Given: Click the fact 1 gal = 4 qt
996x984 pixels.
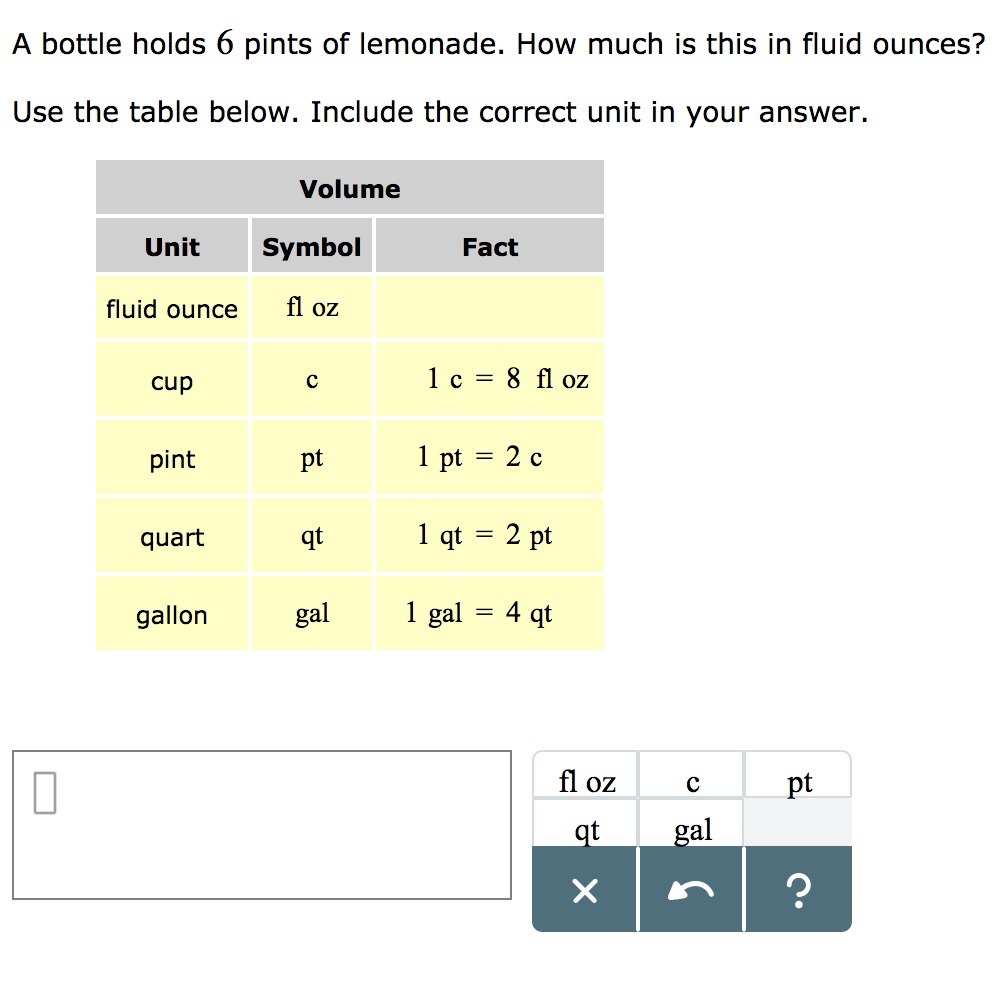Looking at the screenshot, I should pos(479,613).
